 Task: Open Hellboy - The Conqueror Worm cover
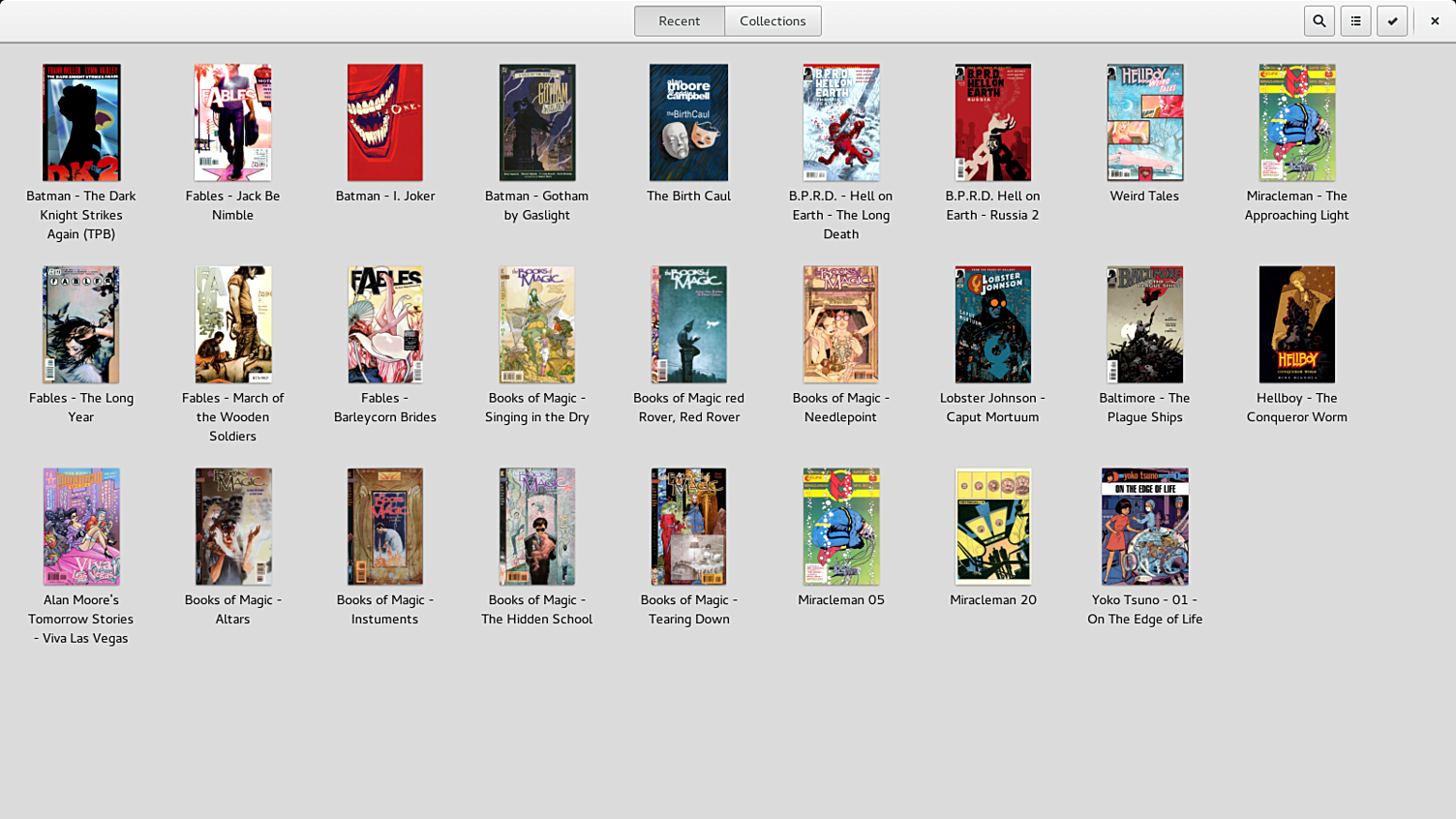[1296, 325]
